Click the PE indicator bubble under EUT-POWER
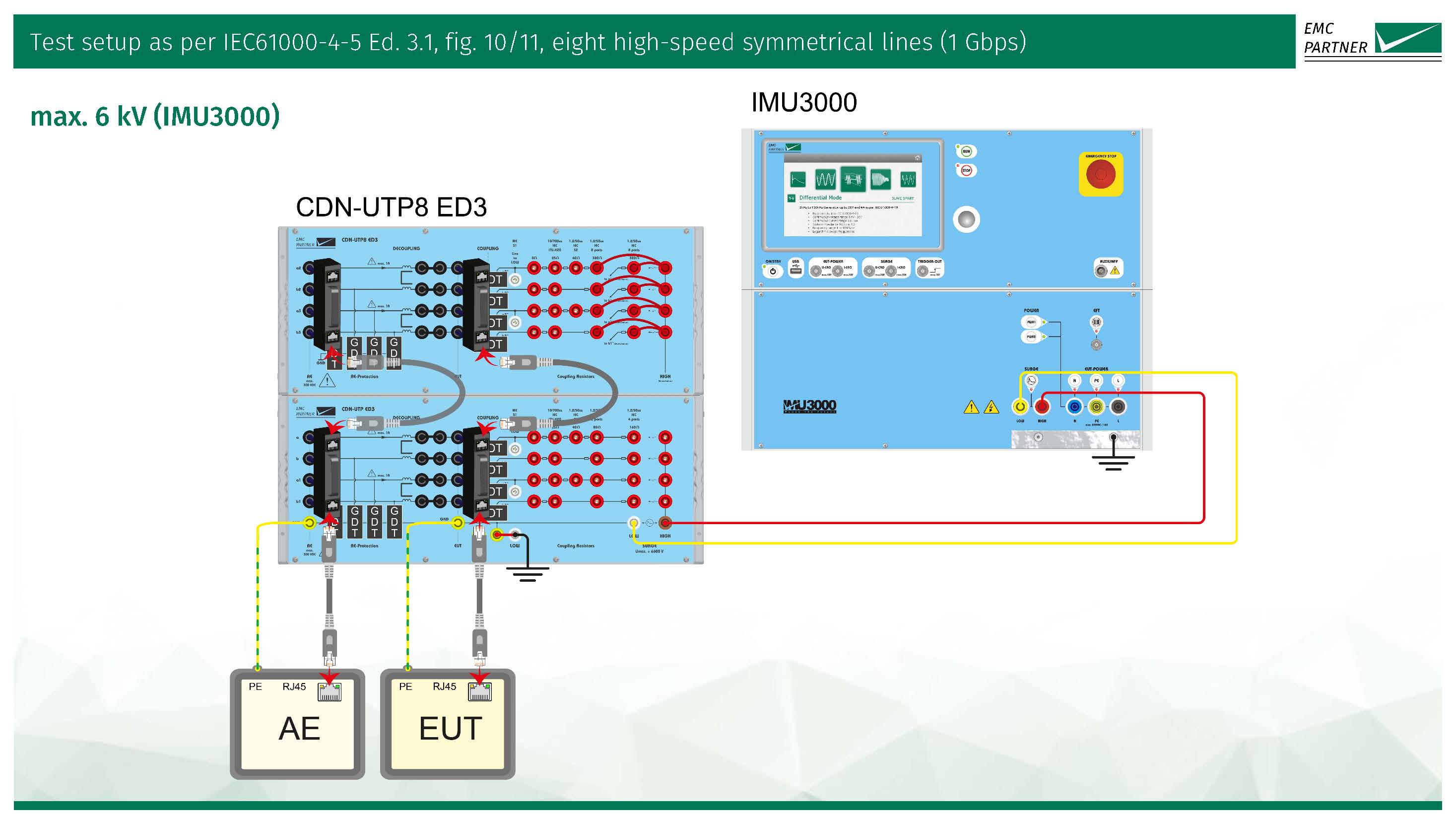Screen dimensions: 1456x819 tap(1097, 381)
